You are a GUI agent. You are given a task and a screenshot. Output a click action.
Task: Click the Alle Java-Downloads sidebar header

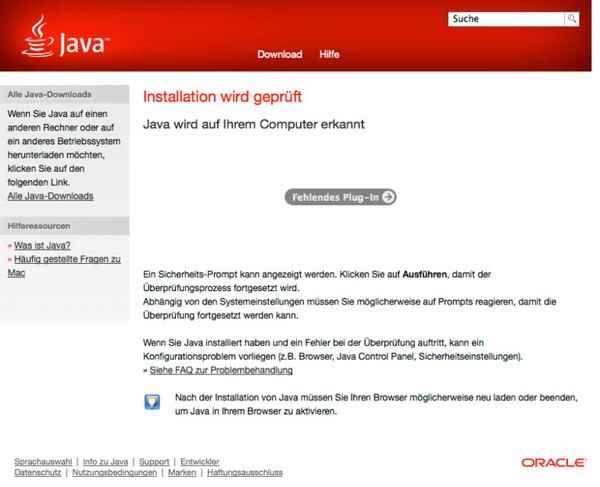[x=65, y=94]
